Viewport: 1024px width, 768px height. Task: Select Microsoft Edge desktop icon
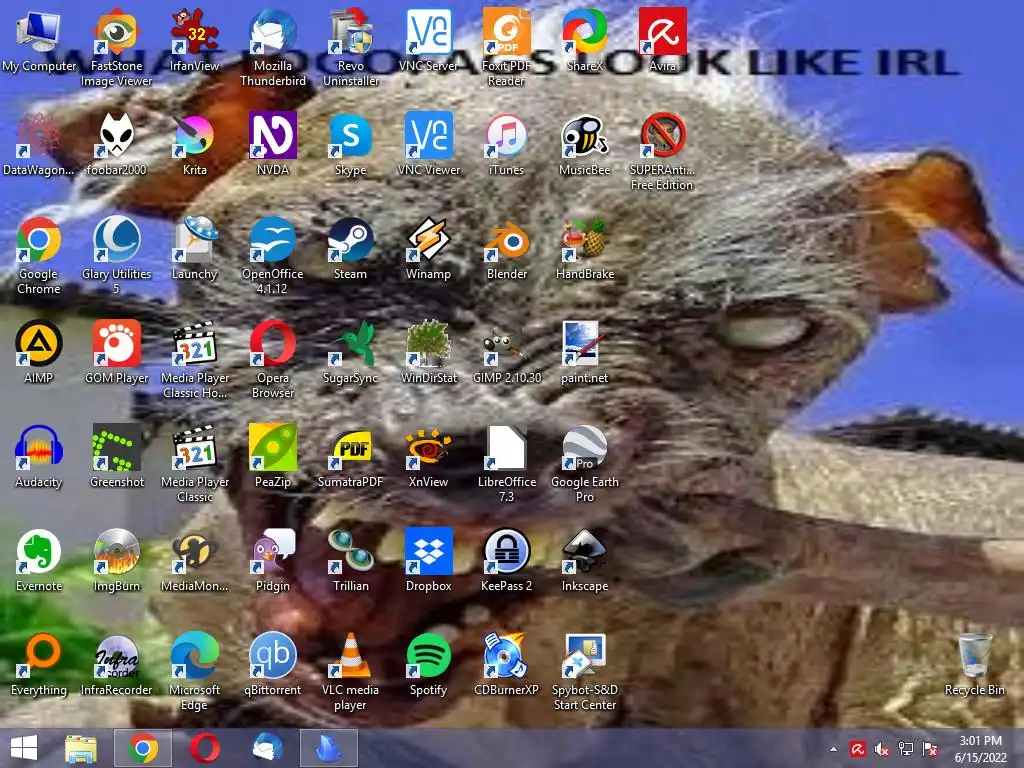point(195,672)
